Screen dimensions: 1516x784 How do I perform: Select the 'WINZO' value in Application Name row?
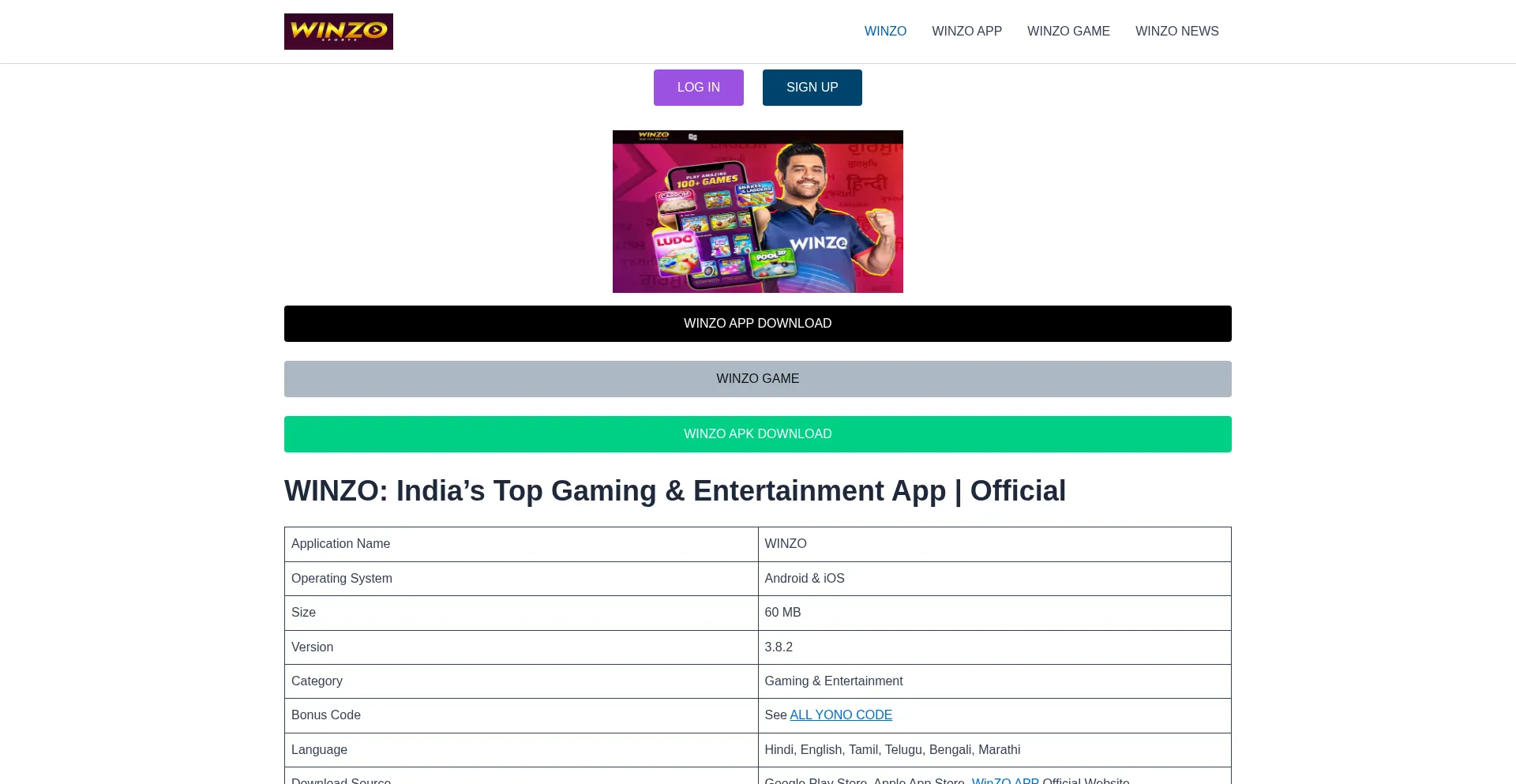[x=994, y=544]
